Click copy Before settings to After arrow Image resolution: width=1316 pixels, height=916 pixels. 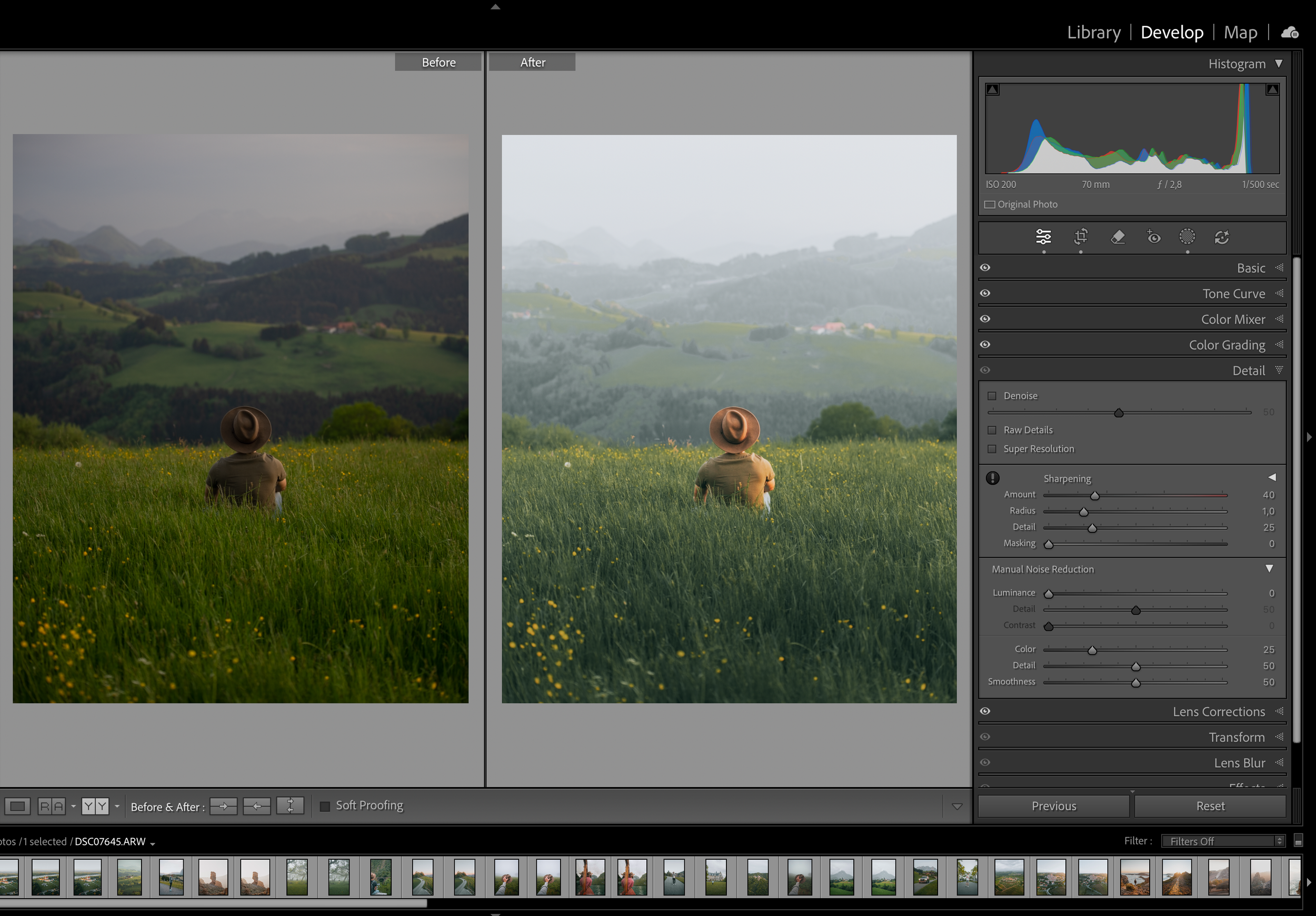(224, 806)
